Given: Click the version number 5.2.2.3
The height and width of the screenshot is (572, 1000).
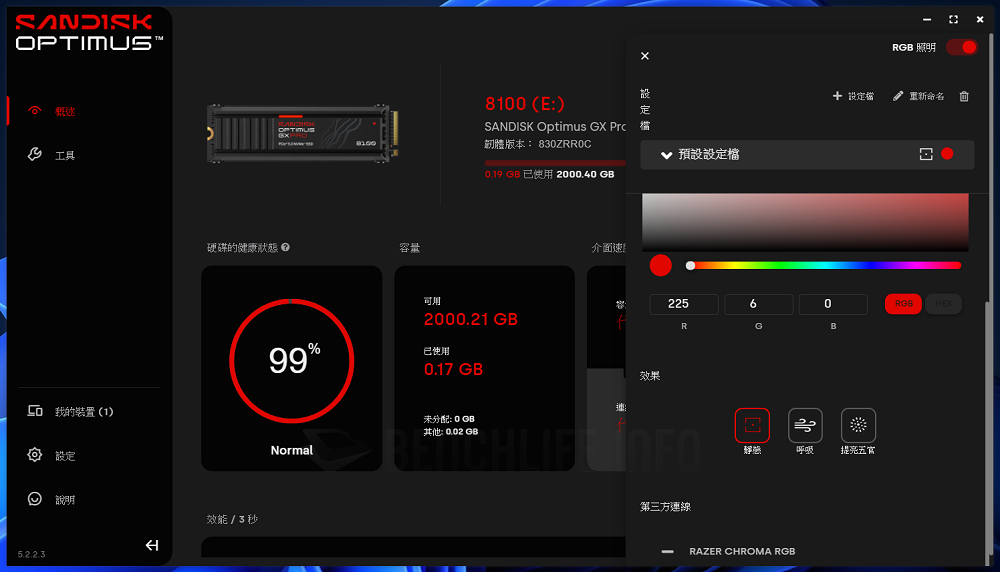Looking at the screenshot, I should tap(31, 555).
